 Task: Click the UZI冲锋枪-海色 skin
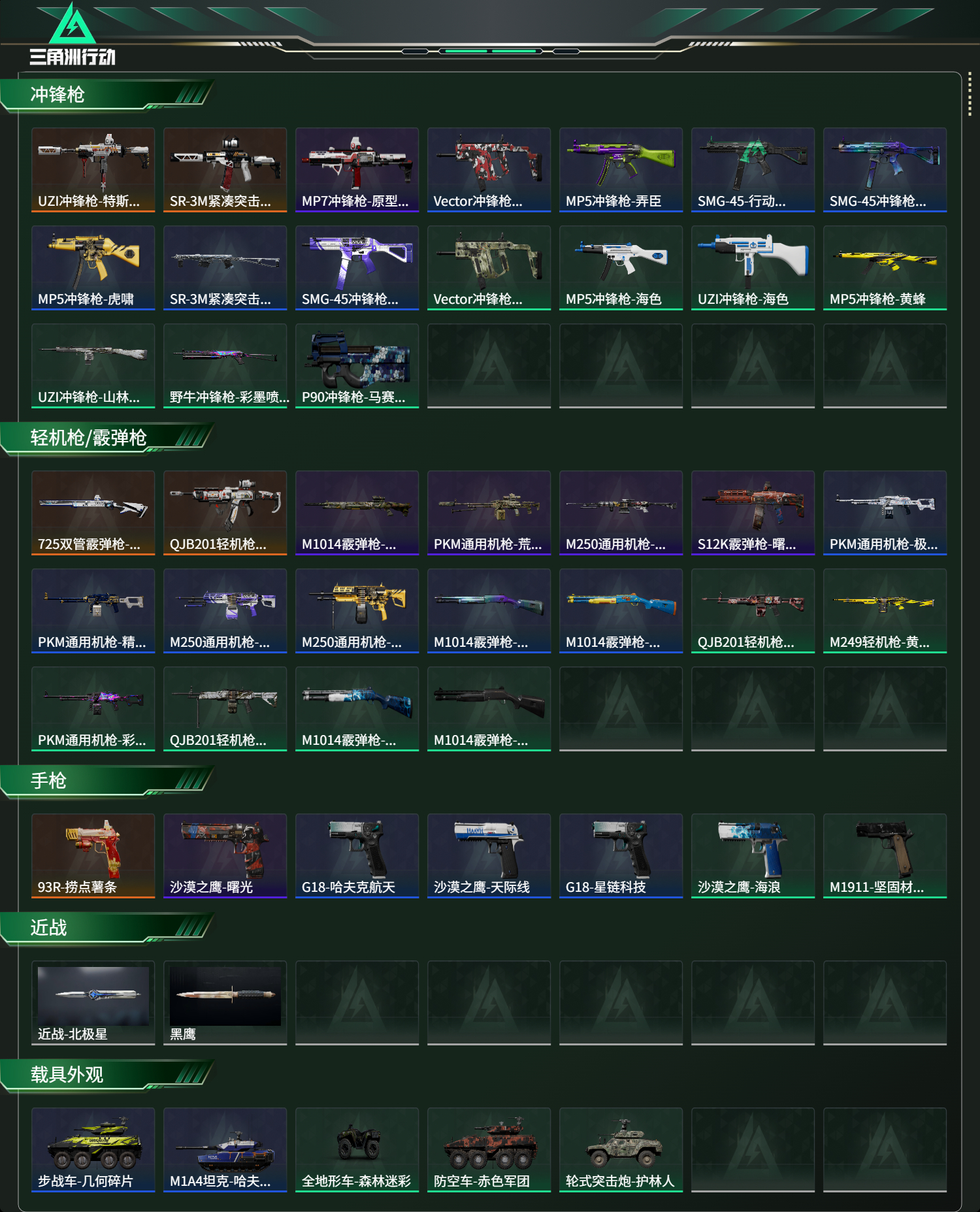pos(753,268)
